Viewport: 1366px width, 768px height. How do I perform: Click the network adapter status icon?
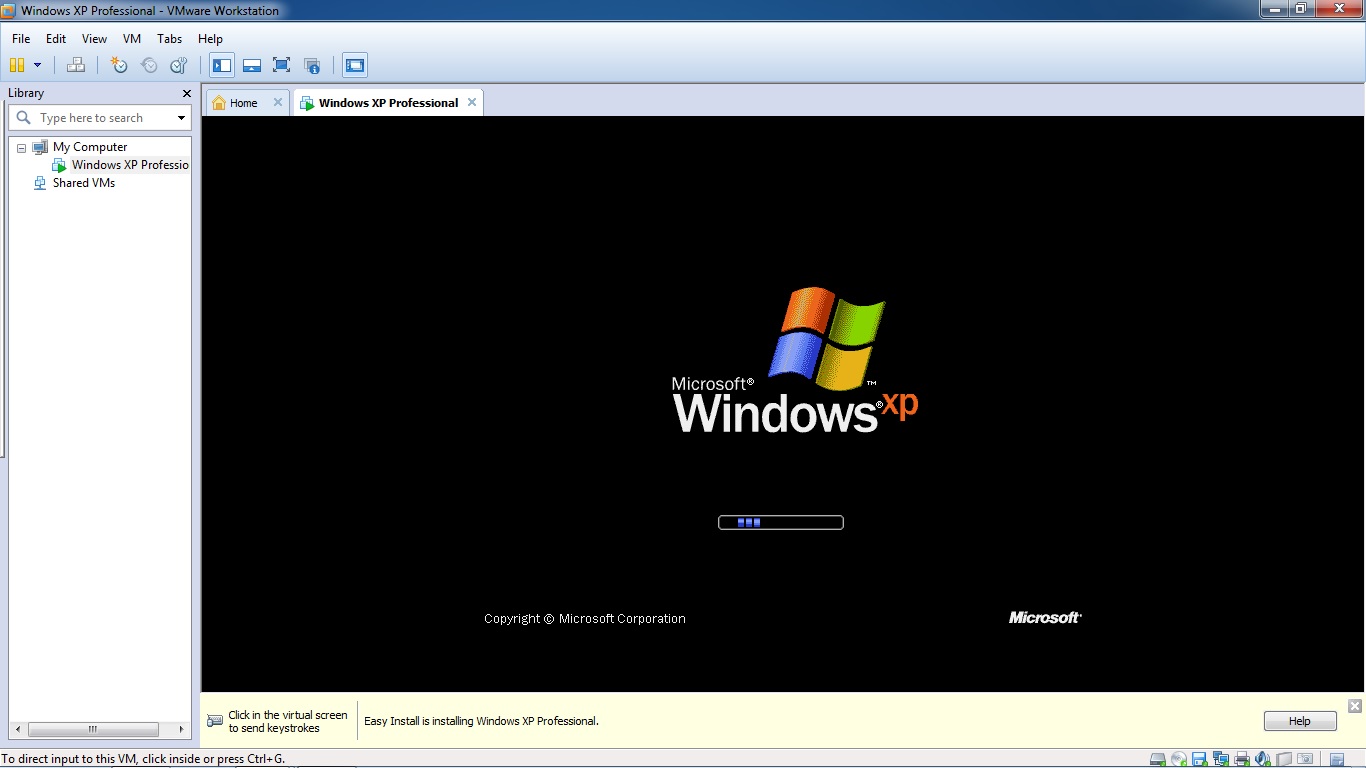pos(1219,759)
